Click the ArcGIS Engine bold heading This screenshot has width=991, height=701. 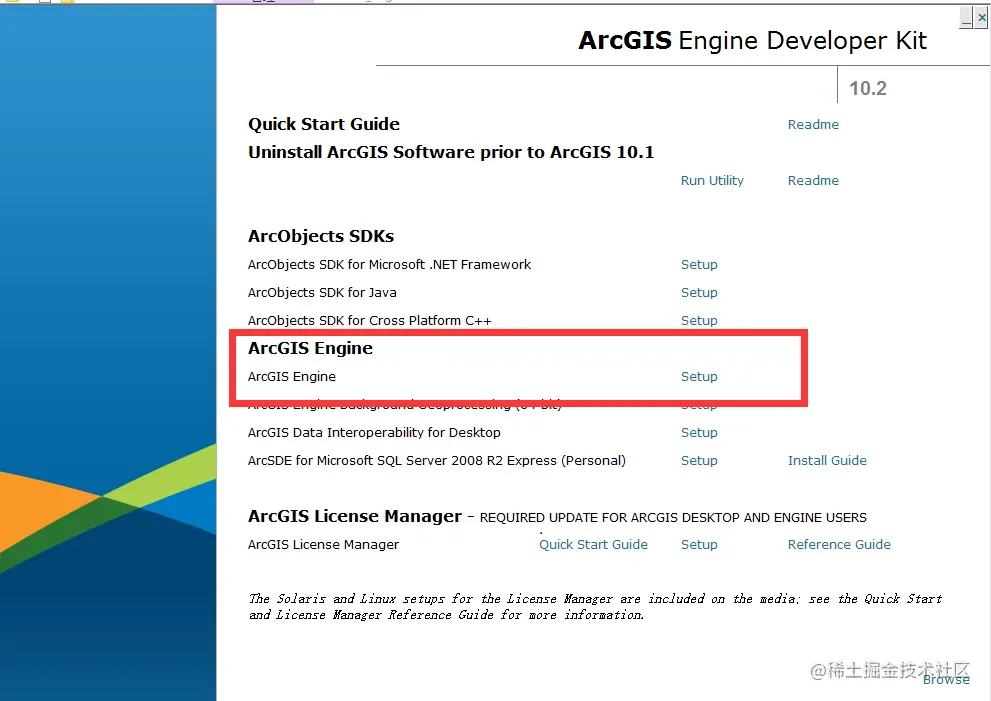pyautogui.click(x=310, y=348)
